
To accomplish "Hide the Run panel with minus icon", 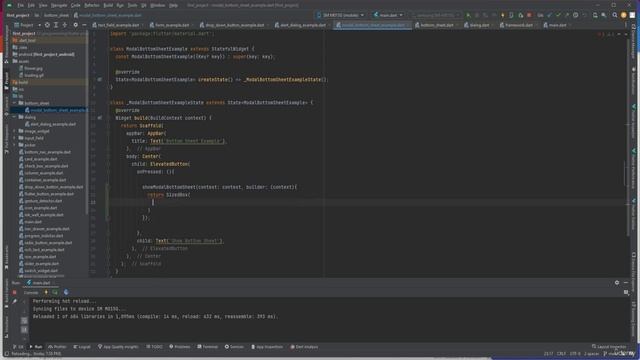I will click(626, 282).
